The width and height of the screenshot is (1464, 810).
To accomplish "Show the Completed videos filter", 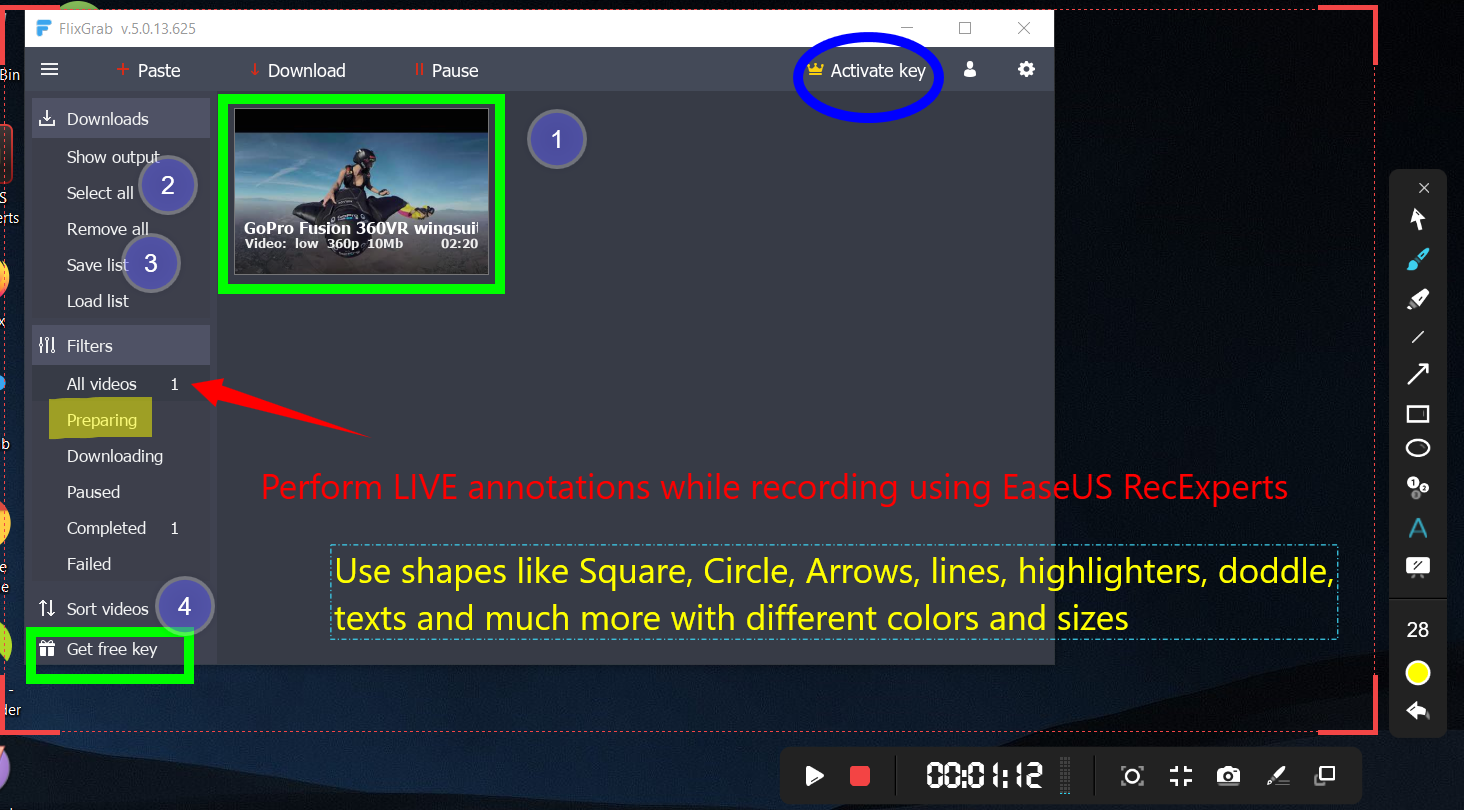I will 106,528.
